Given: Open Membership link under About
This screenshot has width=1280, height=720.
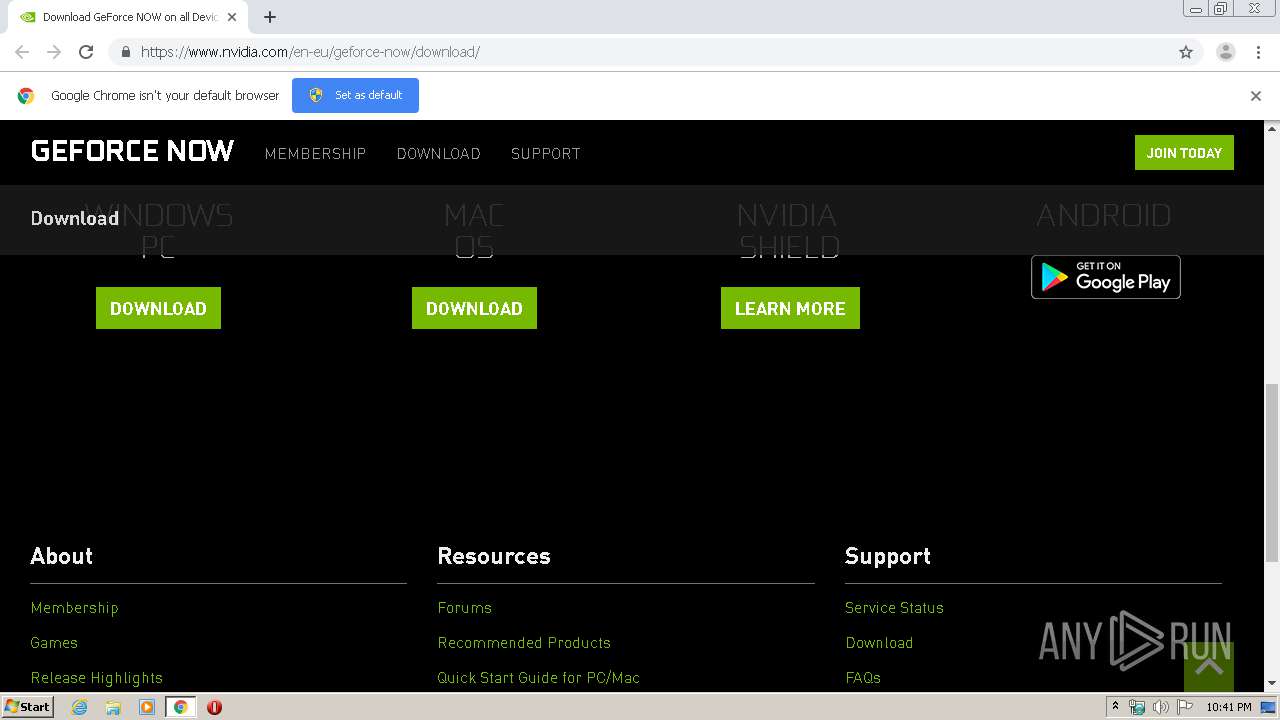Looking at the screenshot, I should point(74,608).
